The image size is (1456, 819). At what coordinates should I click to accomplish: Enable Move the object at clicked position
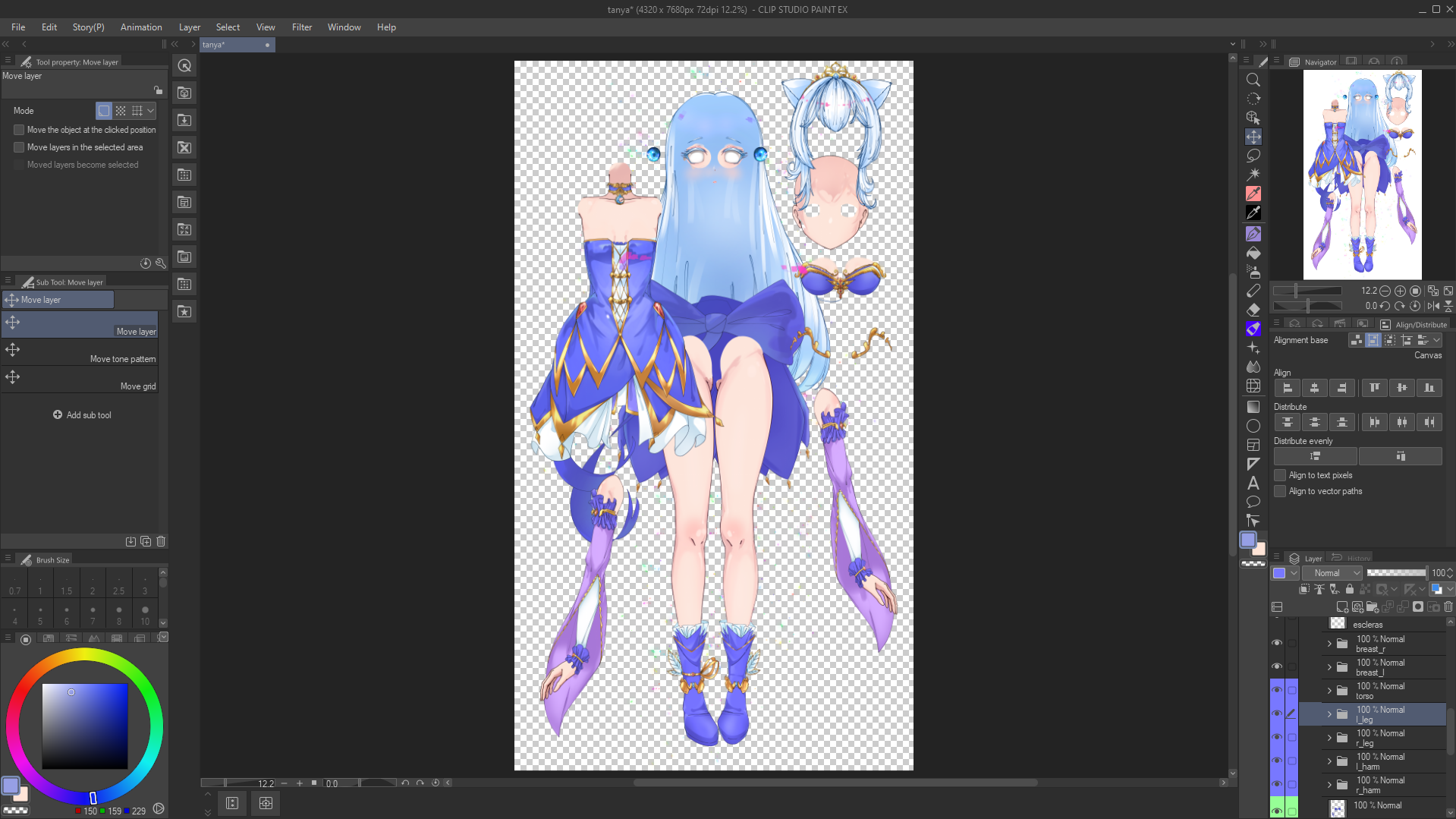[19, 130]
